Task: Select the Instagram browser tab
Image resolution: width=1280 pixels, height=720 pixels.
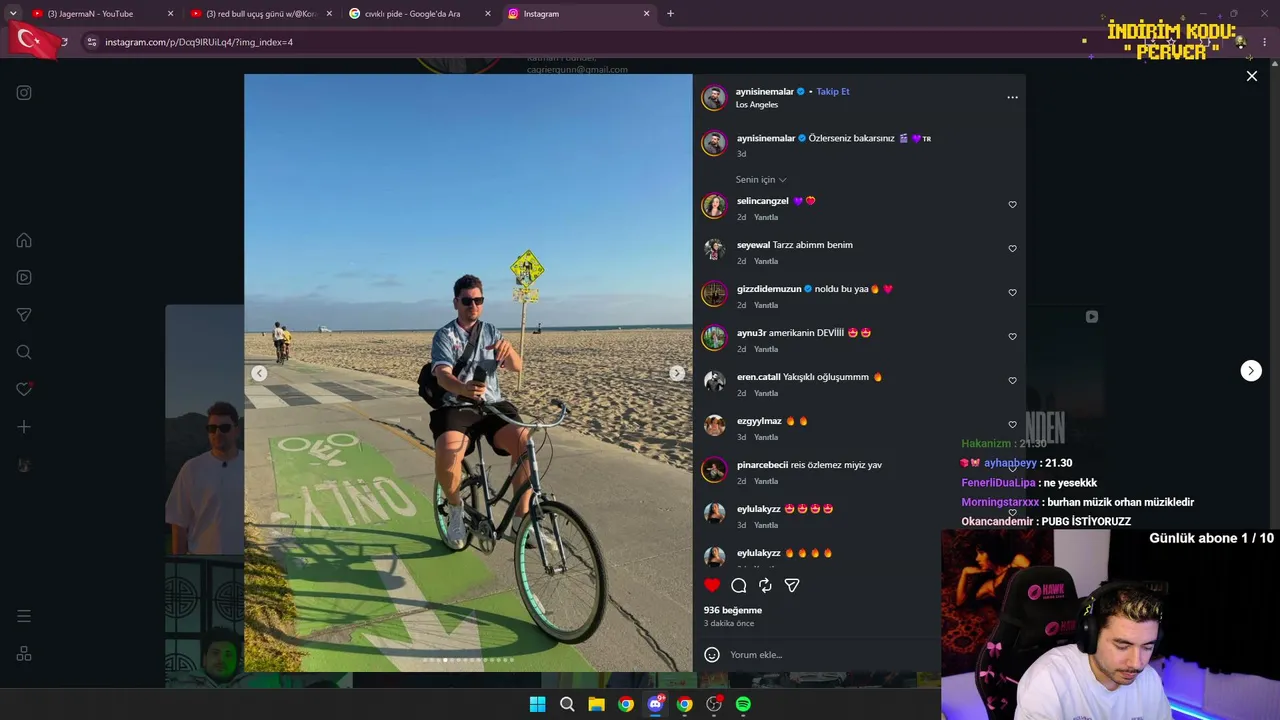Action: point(579,14)
